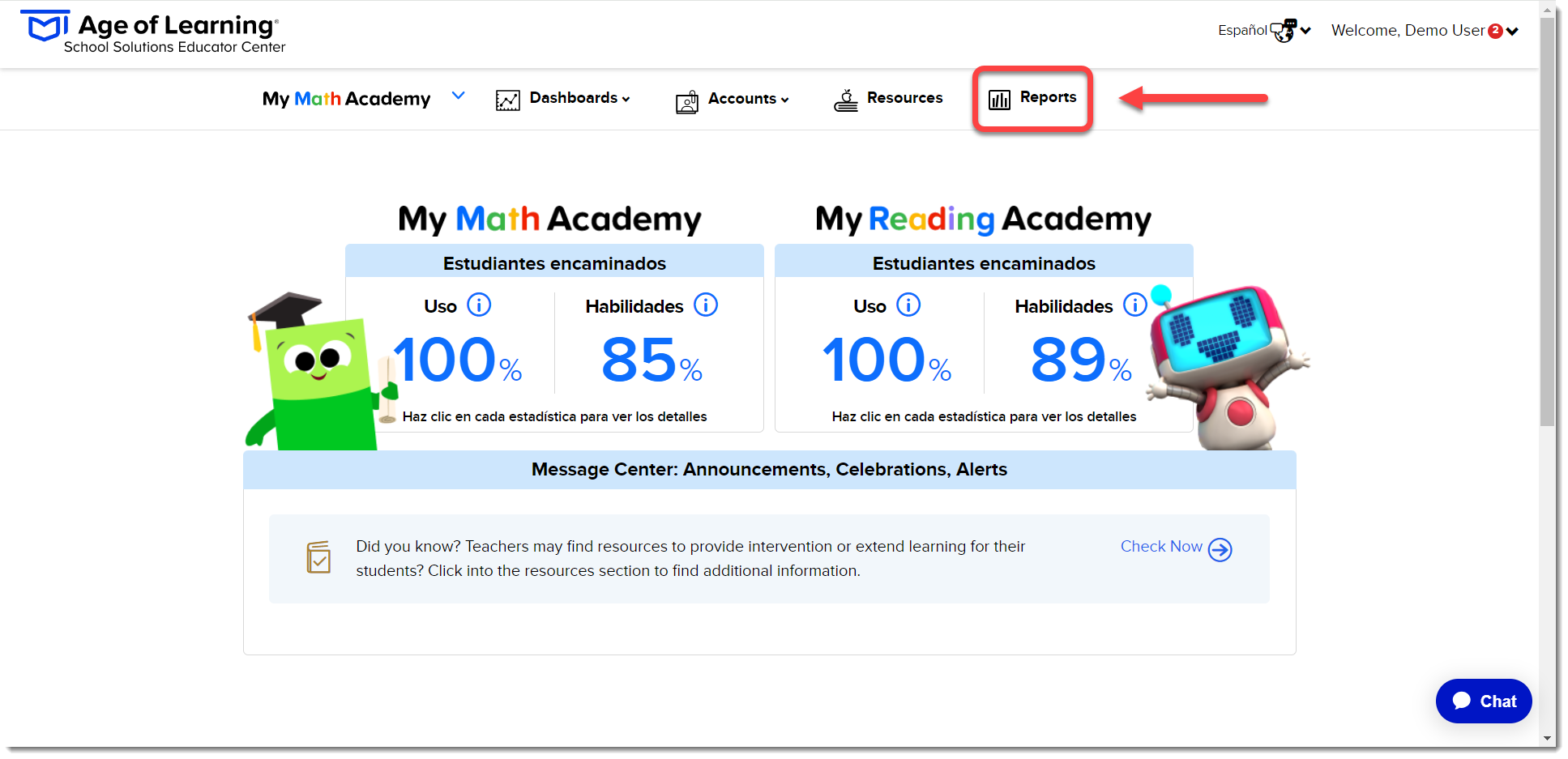Click the language globe icon beside Español
Viewport: 1568px width, 759px height.
pos(1284,31)
